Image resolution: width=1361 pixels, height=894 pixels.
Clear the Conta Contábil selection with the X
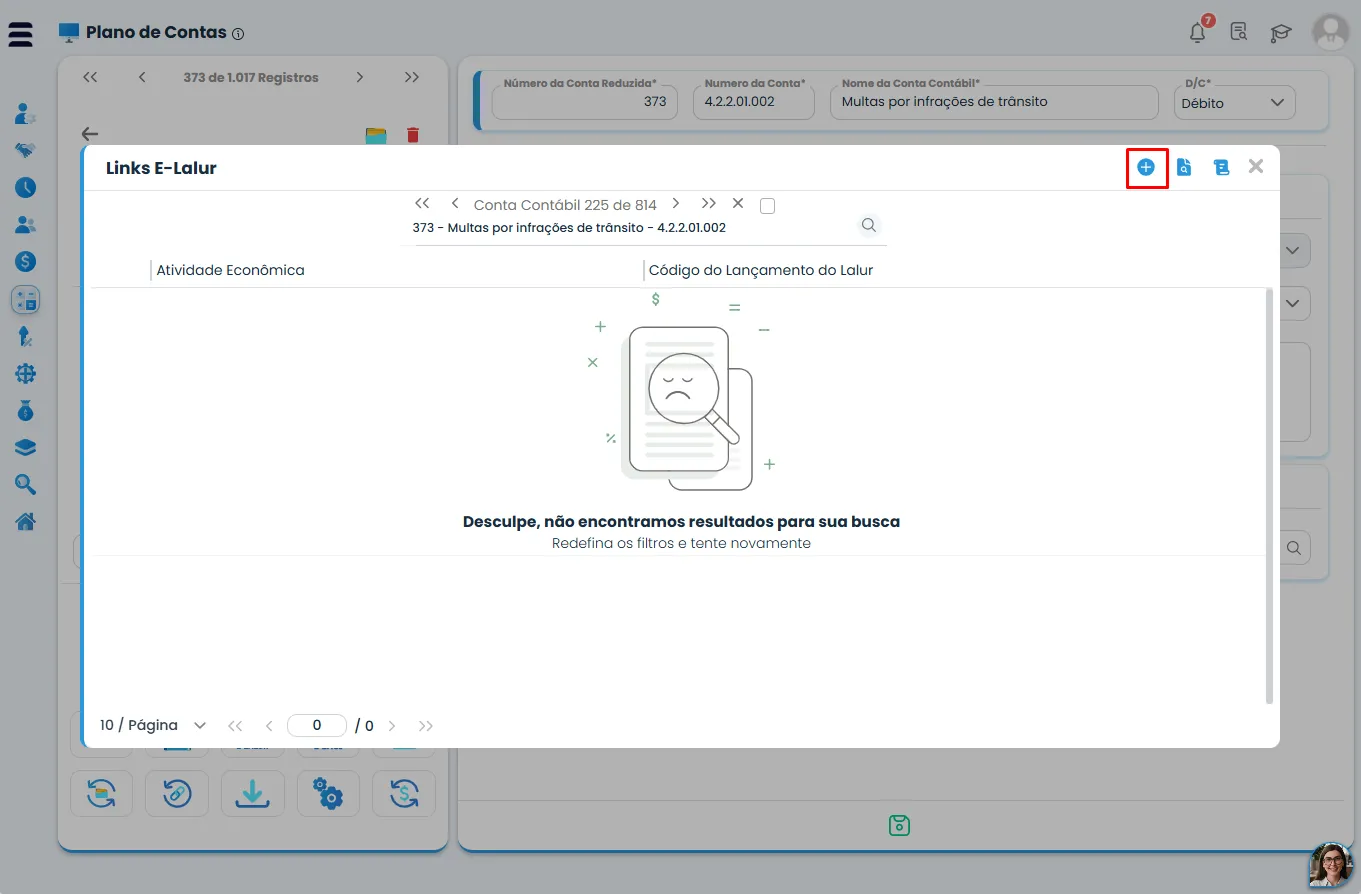coord(738,203)
